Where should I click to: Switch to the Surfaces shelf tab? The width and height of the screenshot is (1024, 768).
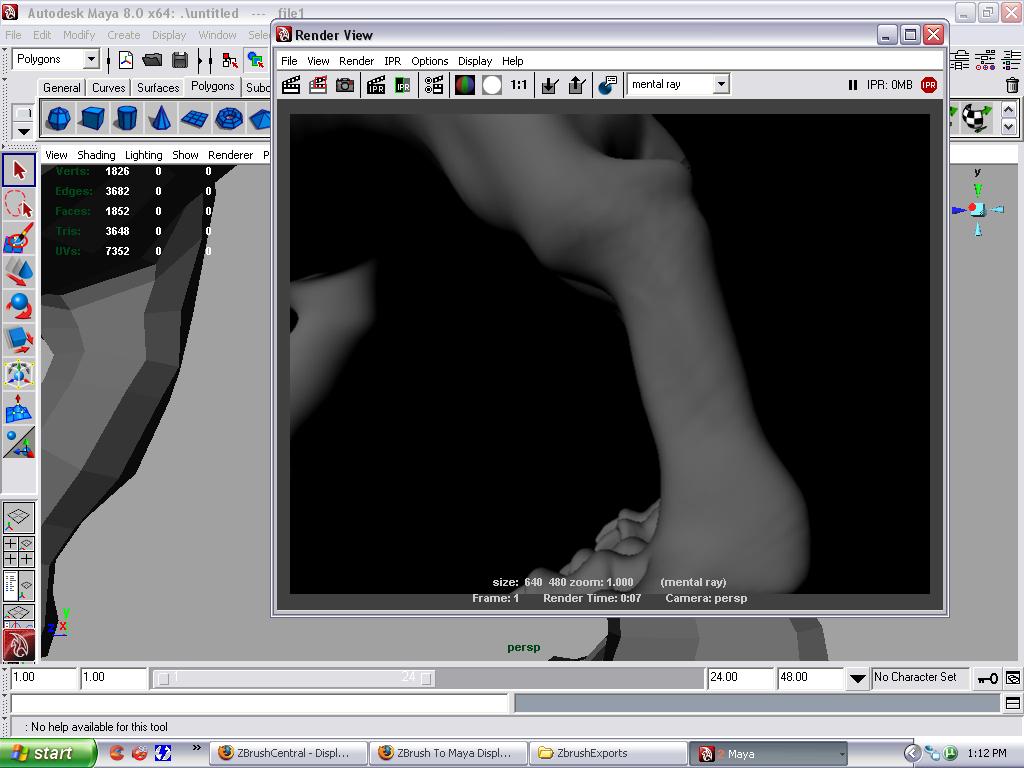pos(157,87)
